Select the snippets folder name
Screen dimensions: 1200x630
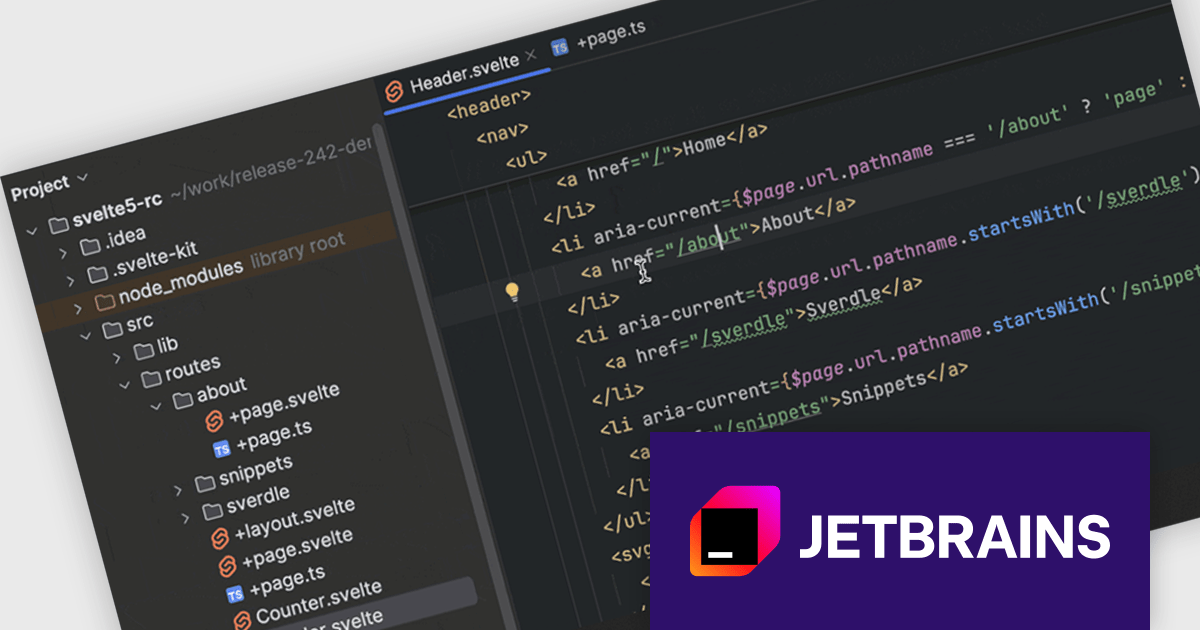point(256,472)
